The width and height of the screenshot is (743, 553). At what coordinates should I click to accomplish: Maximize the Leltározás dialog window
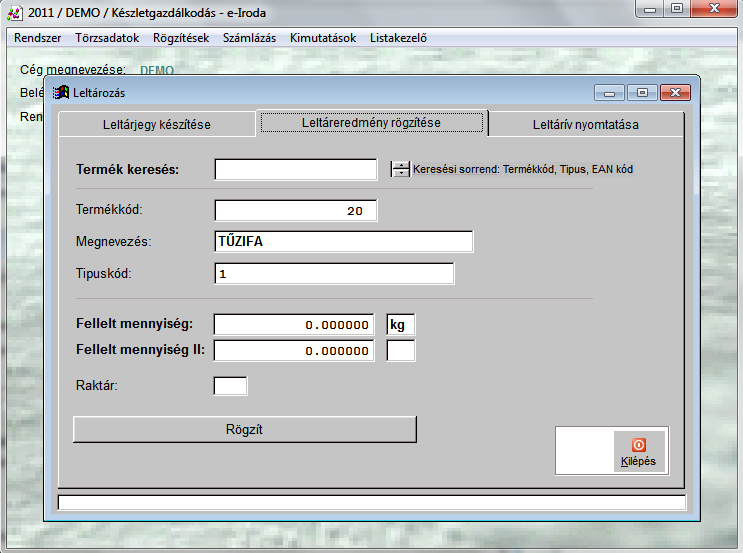click(x=642, y=93)
